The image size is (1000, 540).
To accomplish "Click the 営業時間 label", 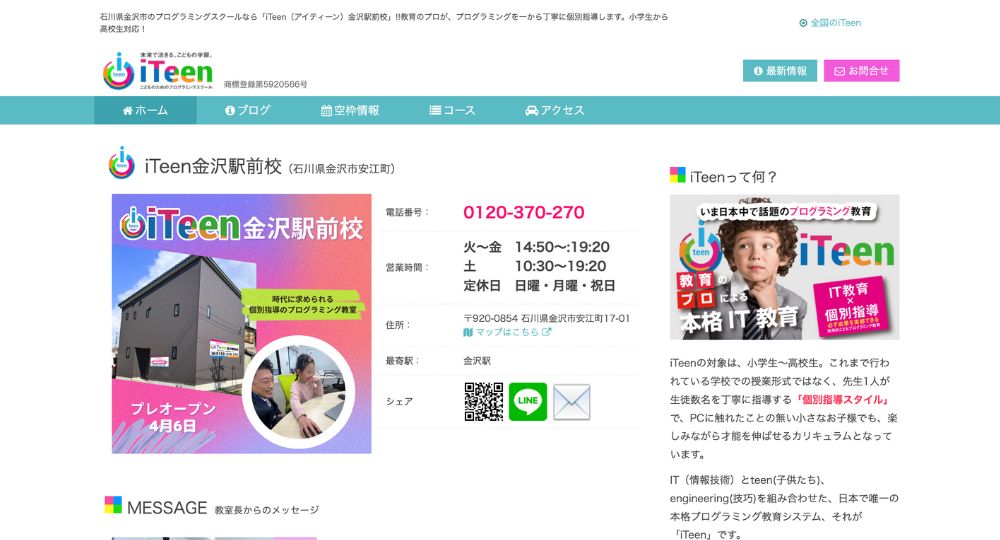I will click(407, 267).
